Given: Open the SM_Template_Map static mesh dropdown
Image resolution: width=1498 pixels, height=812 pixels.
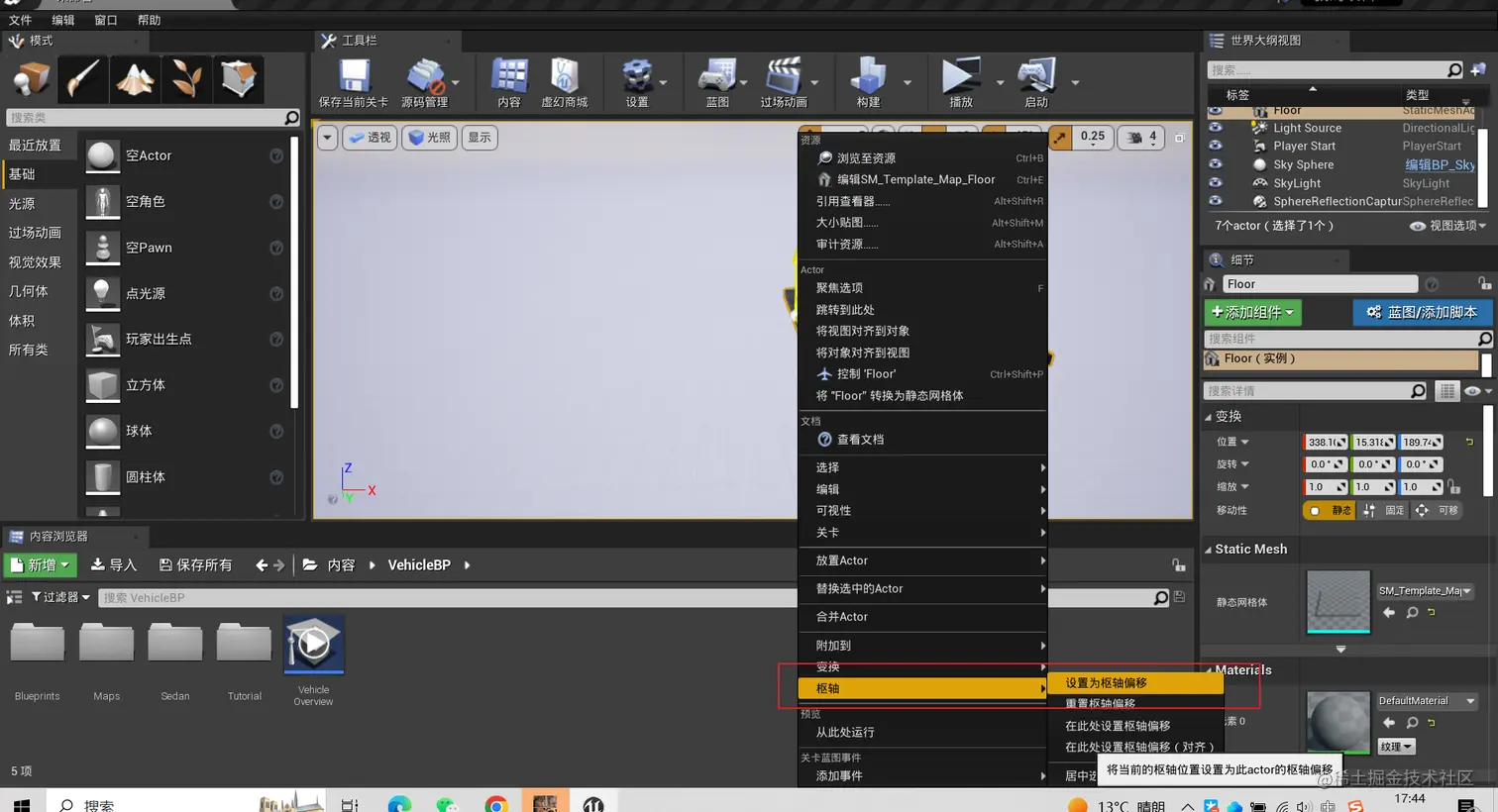Looking at the screenshot, I should click(1425, 591).
